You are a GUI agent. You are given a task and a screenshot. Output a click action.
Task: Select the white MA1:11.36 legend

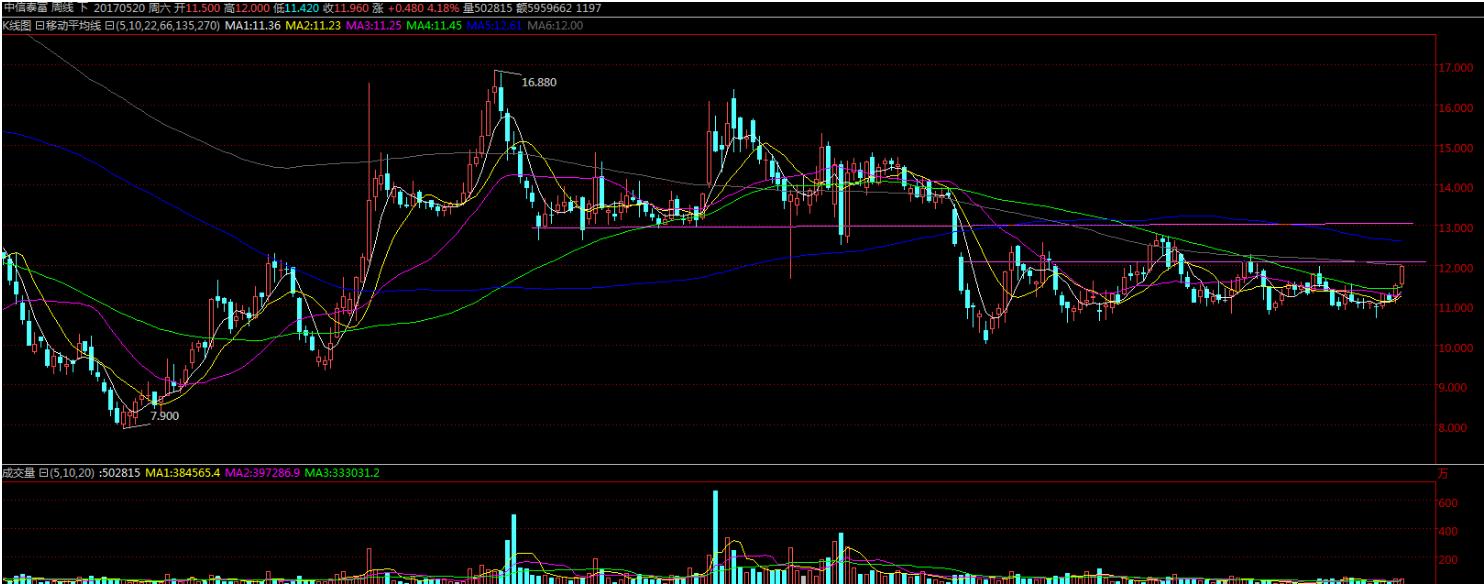point(253,25)
